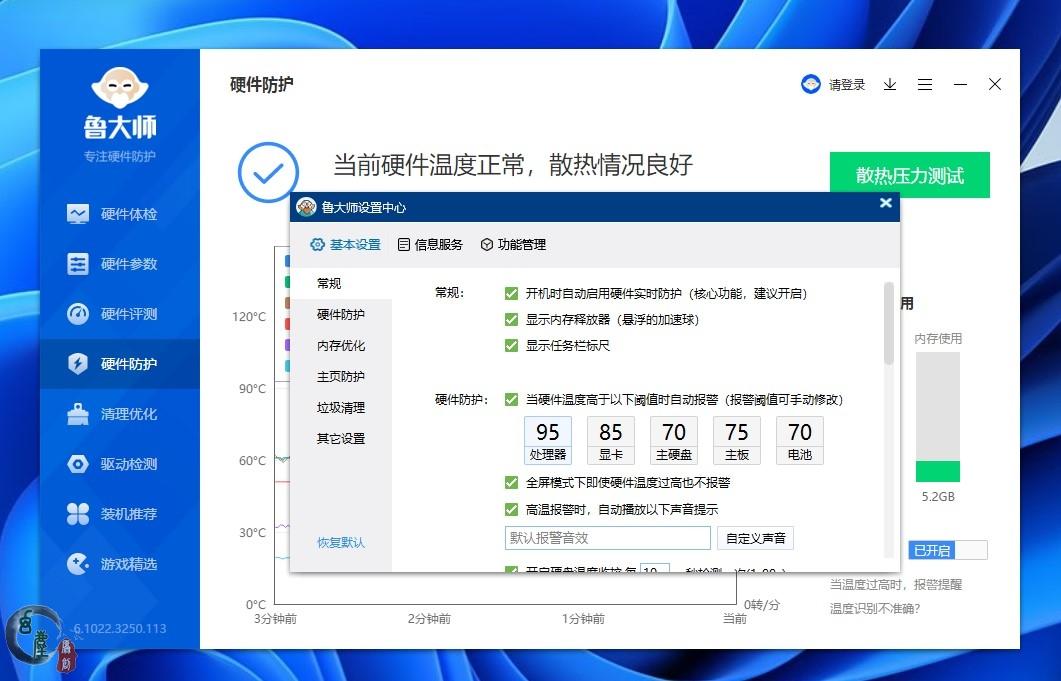
Task: Toggle 当硬件温度高于以下阈值时自动报警 checkbox
Action: tap(512, 400)
